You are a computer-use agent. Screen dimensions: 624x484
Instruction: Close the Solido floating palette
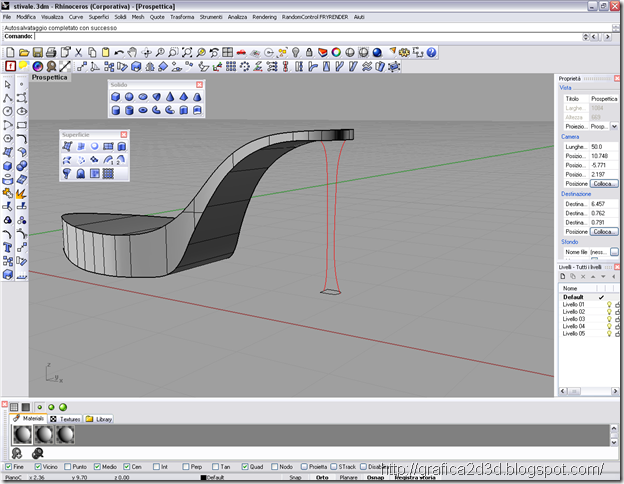pyautogui.click(x=199, y=85)
